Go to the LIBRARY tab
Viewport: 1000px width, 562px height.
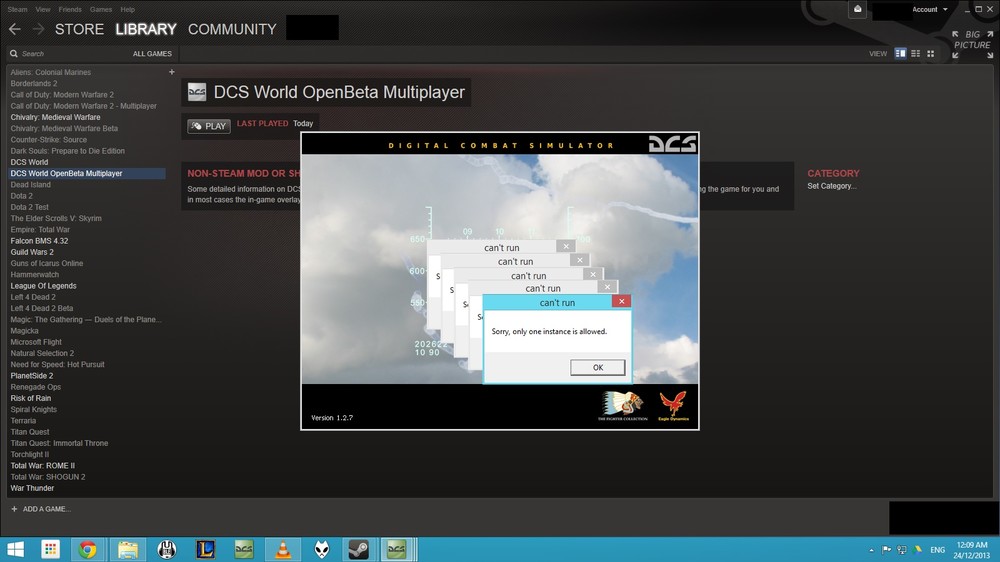[146, 29]
